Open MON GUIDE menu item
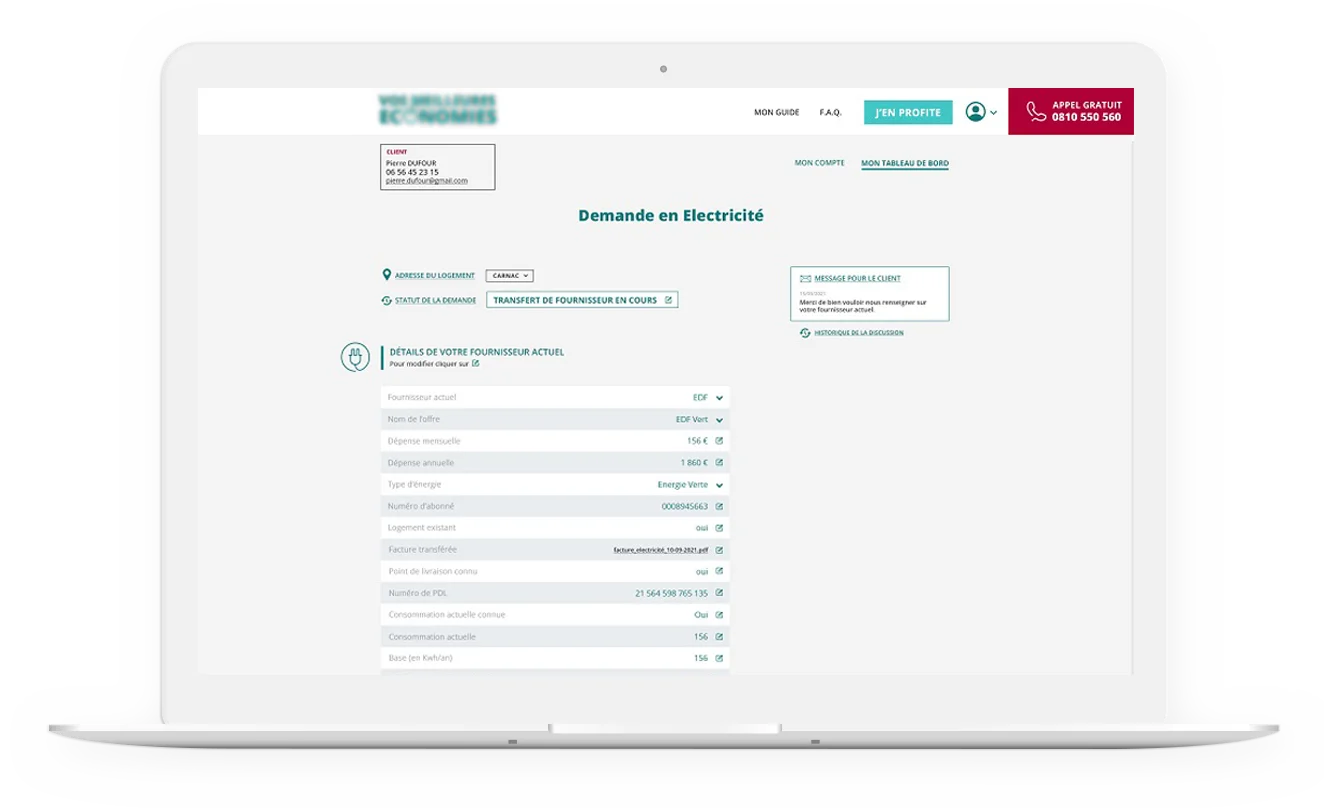This screenshot has width=1324, height=808. [x=777, y=113]
